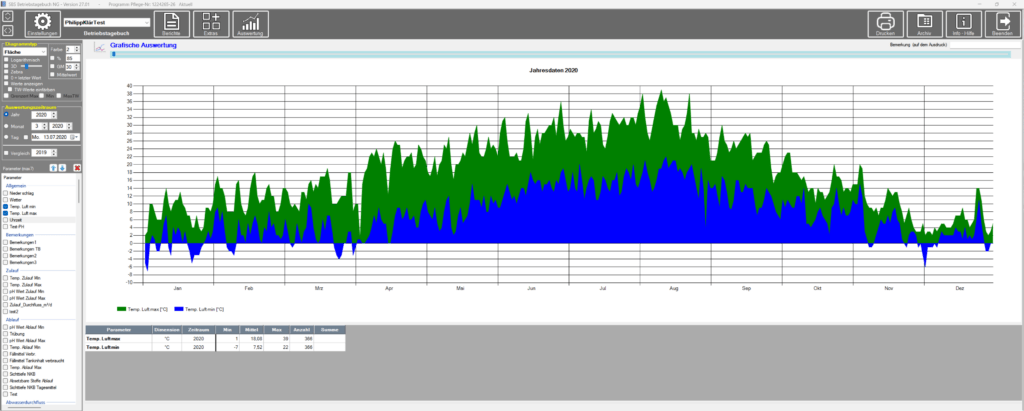This screenshot has width=1024, height=411.
Task: Enable the Mittelwert checkbox
Action: (x=52, y=74)
